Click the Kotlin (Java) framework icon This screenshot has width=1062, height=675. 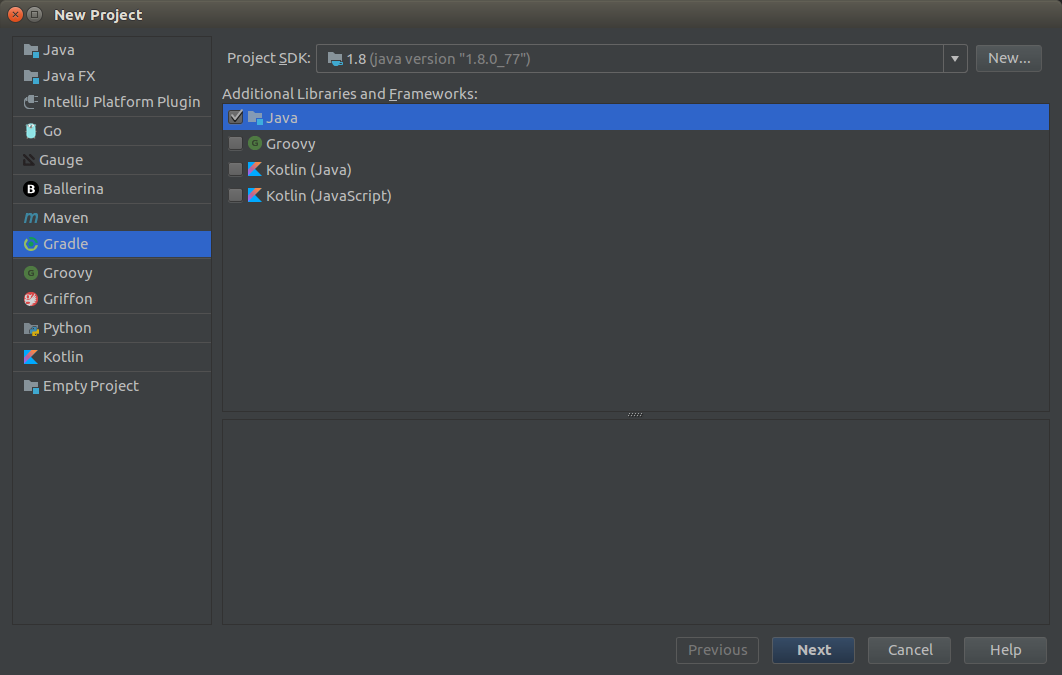[255, 169]
